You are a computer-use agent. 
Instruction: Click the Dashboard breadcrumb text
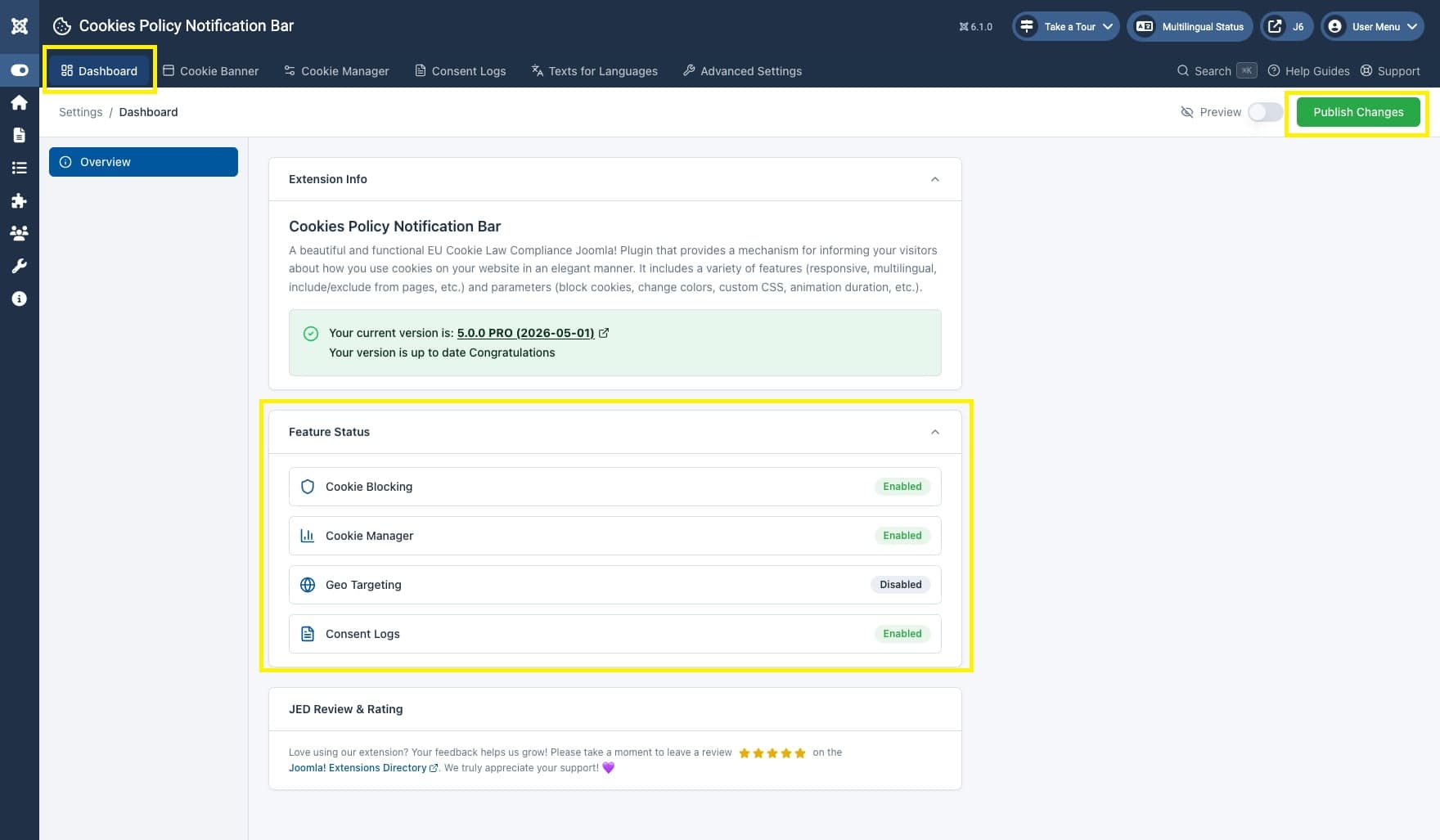coord(148,112)
